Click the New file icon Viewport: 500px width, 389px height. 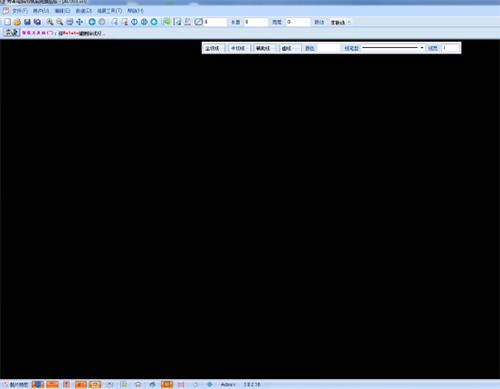pos(7,22)
